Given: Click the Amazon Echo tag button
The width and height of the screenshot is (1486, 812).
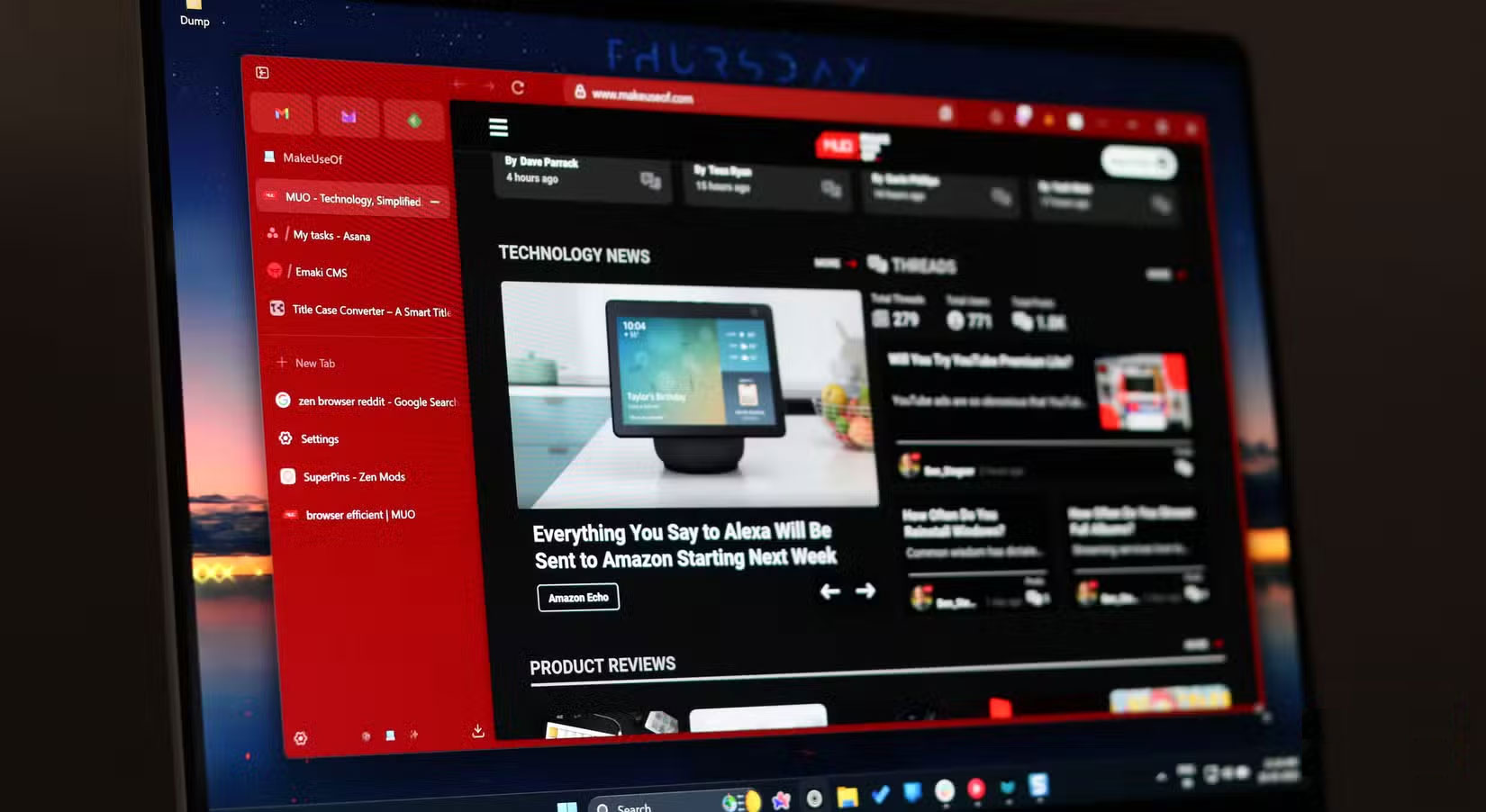Looking at the screenshot, I should (578, 598).
